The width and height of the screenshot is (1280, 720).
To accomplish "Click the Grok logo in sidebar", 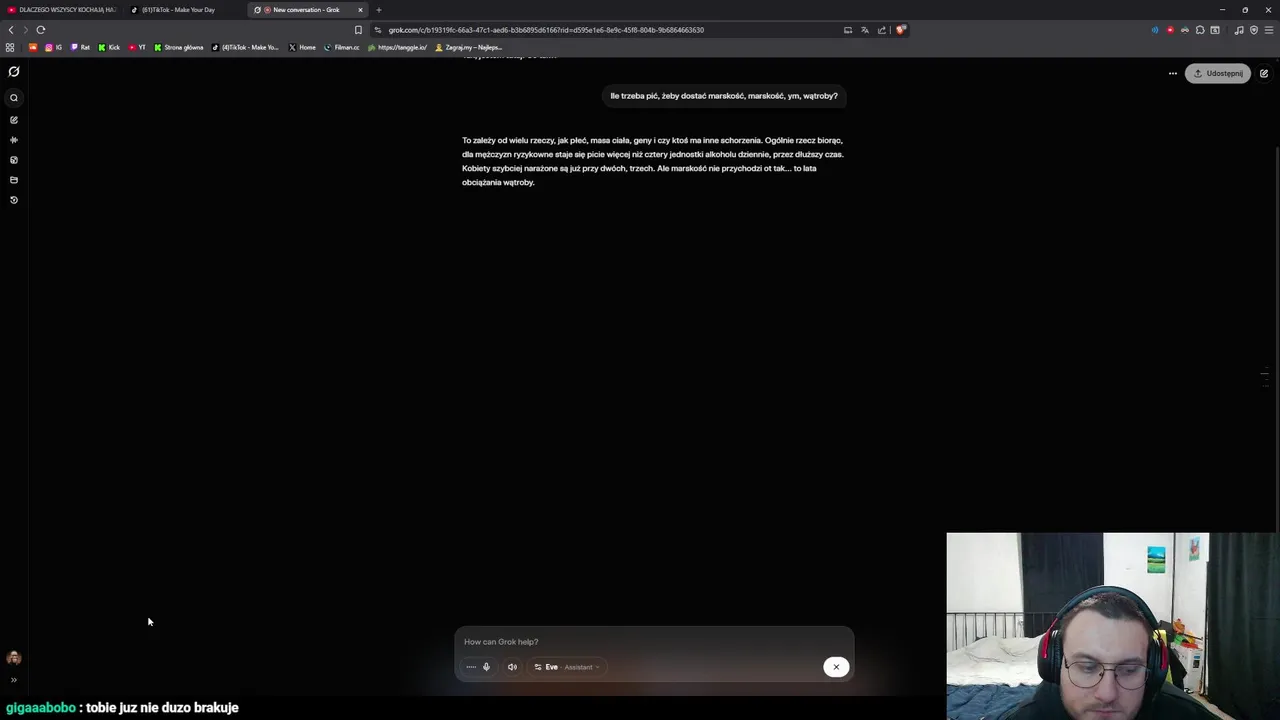I will 14,72.
